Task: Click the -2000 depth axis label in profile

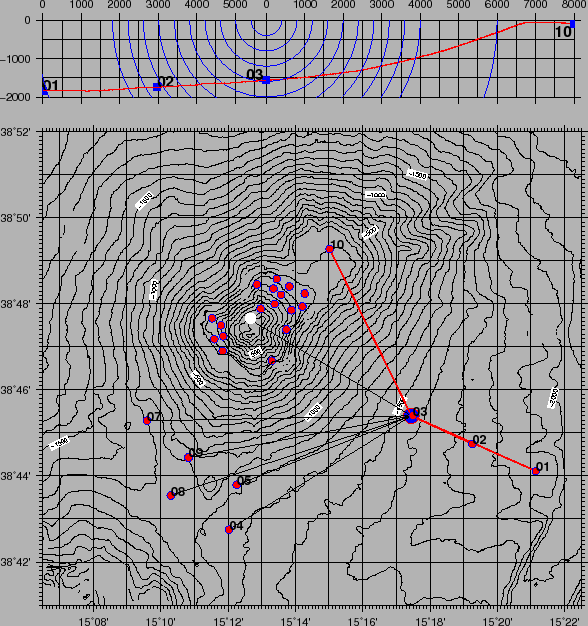Action: [15, 97]
